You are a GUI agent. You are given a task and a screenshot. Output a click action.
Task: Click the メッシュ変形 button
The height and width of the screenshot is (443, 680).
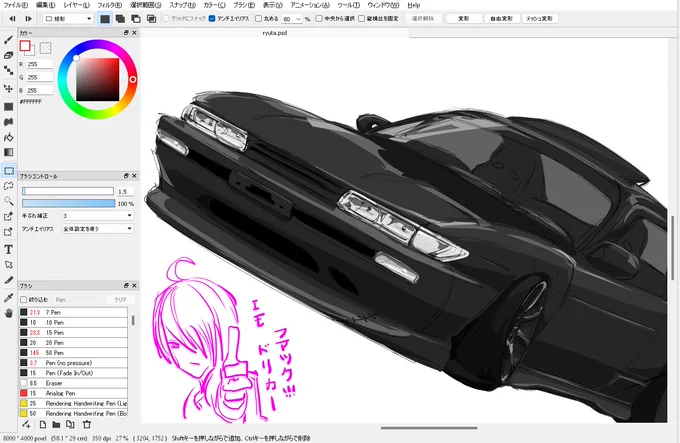tap(539, 19)
